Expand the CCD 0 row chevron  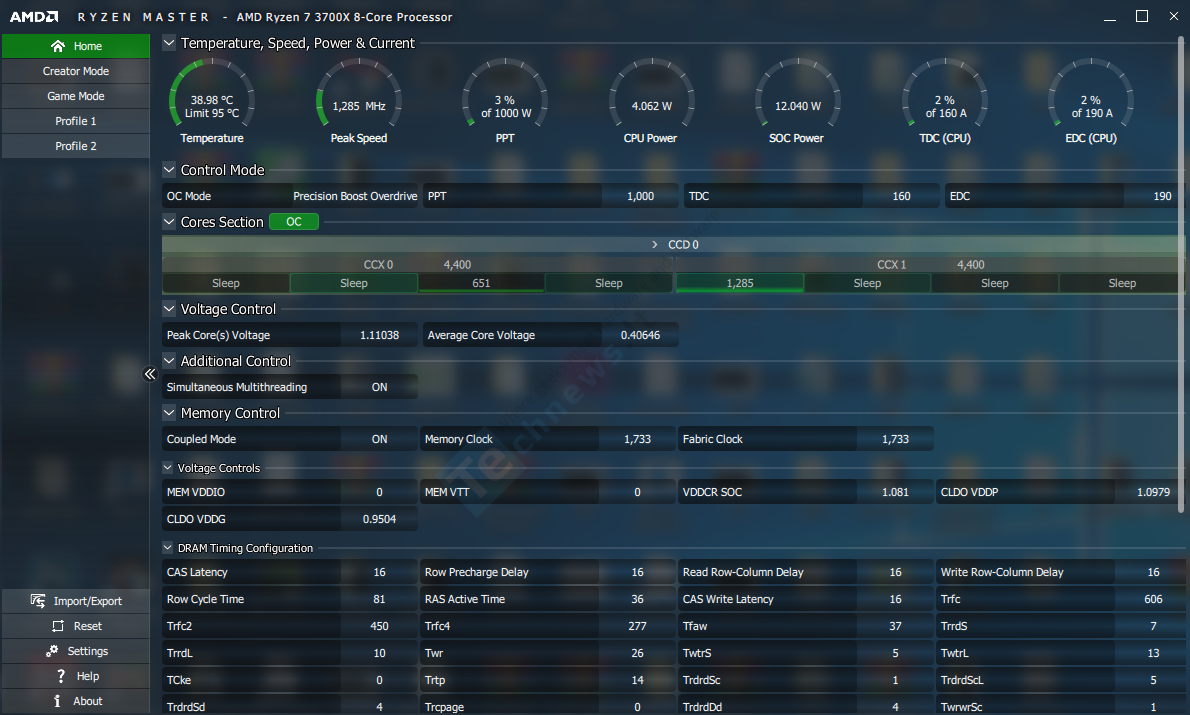(x=655, y=244)
